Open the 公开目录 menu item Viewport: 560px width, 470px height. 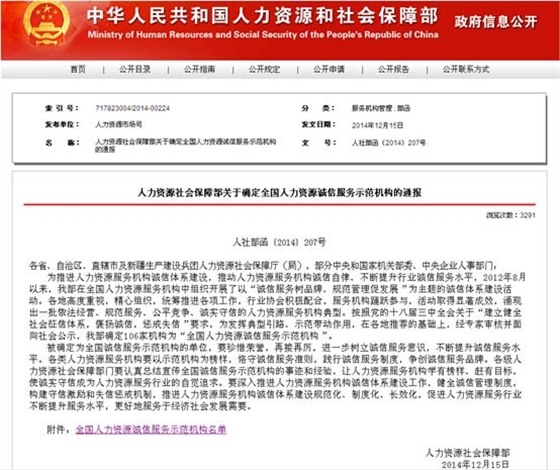[x=135, y=69]
